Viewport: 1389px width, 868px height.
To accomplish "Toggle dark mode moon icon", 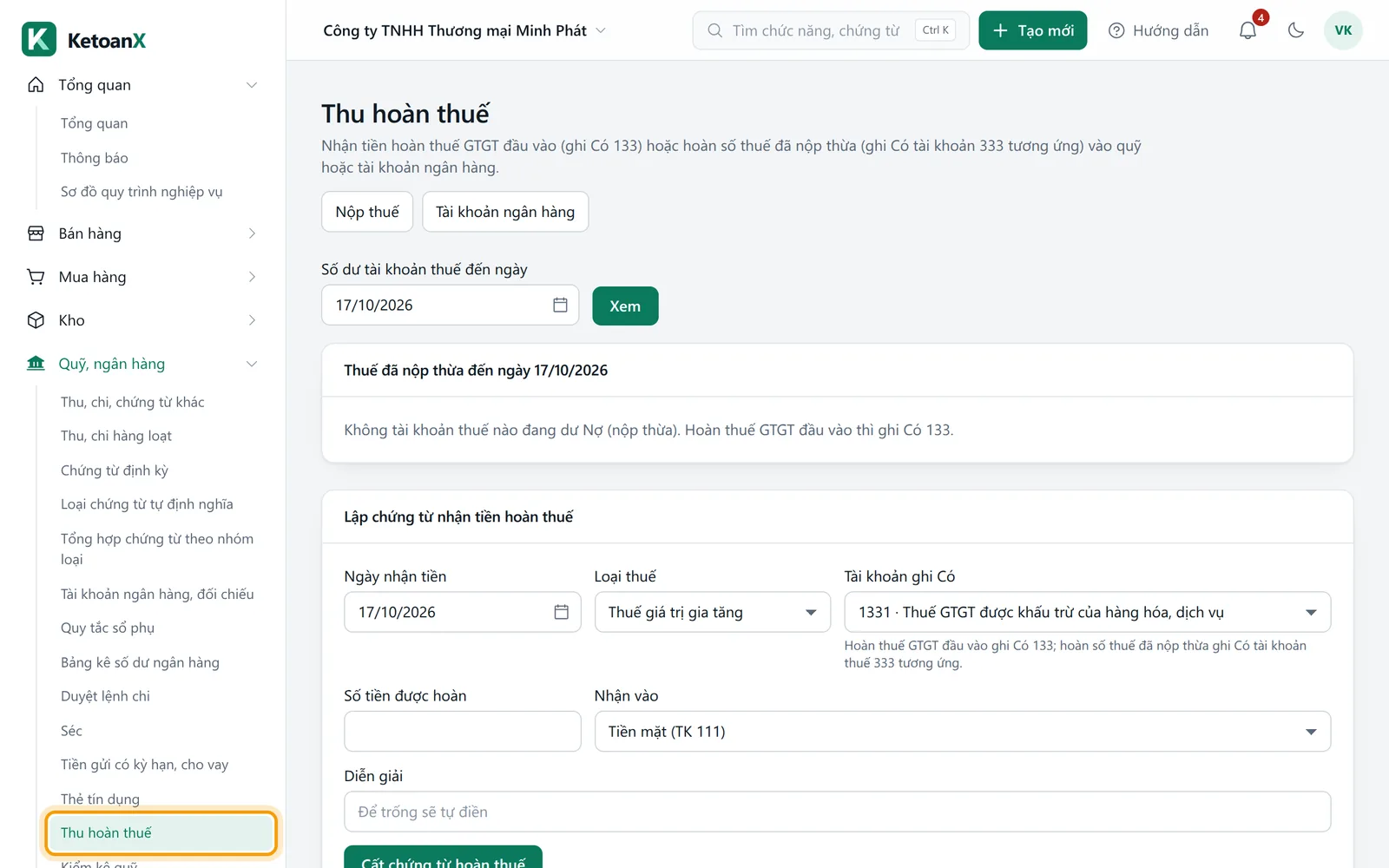I will 1296,30.
